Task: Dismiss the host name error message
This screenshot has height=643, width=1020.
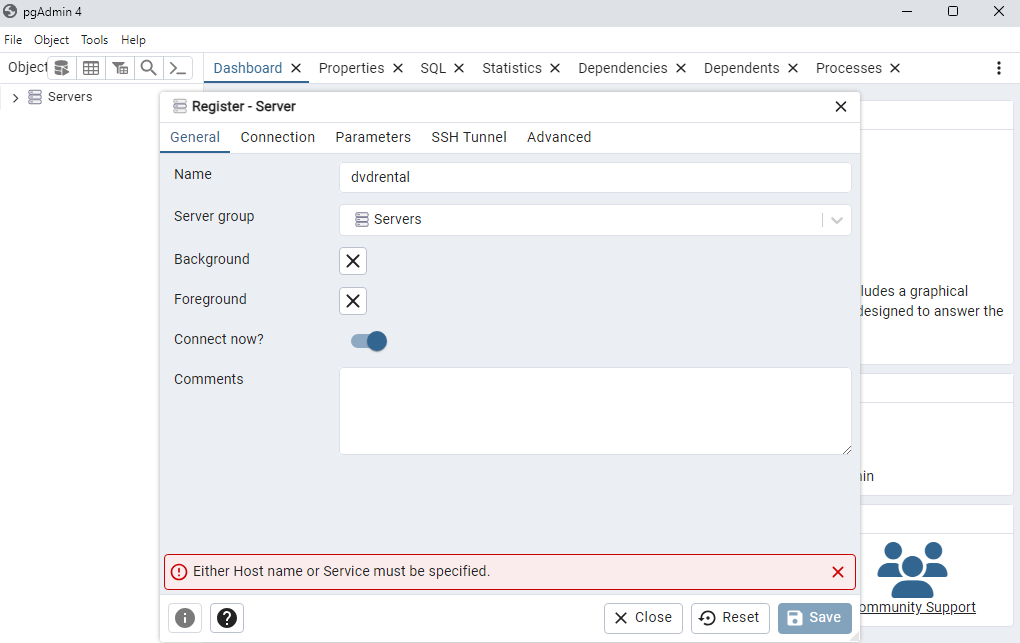Action: [x=838, y=572]
